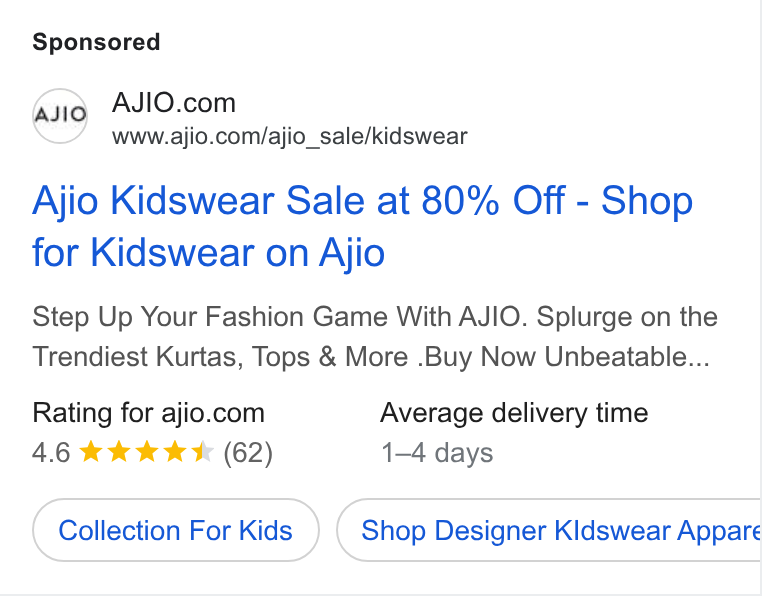This screenshot has width=762, height=596.
Task: Open the 'Collection For Kids' chip
Action: pyautogui.click(x=175, y=530)
